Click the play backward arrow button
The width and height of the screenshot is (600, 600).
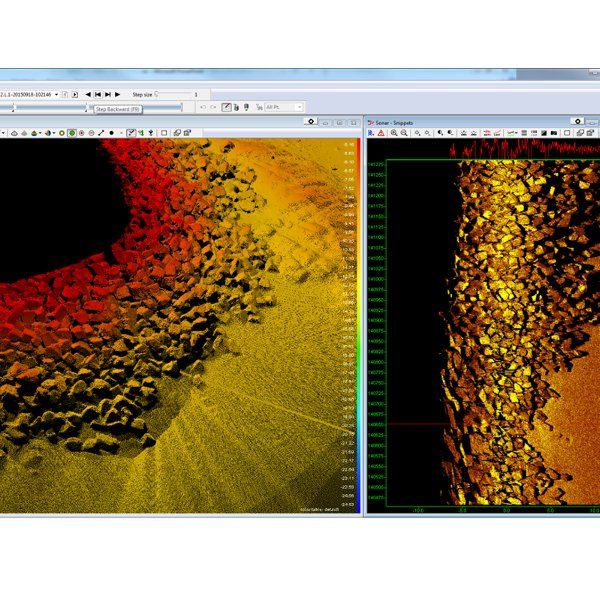[88, 94]
